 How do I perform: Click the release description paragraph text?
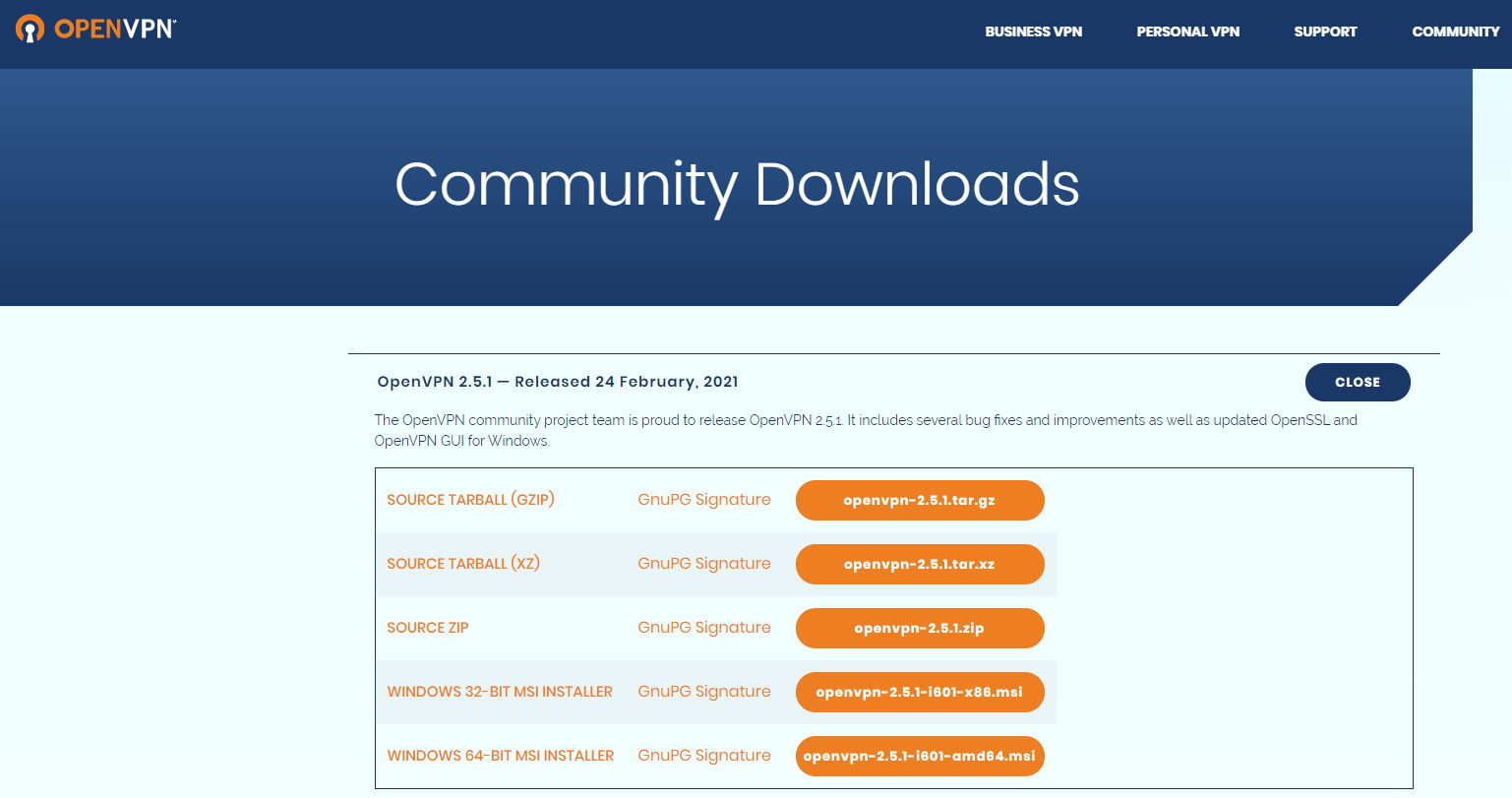pos(866,430)
